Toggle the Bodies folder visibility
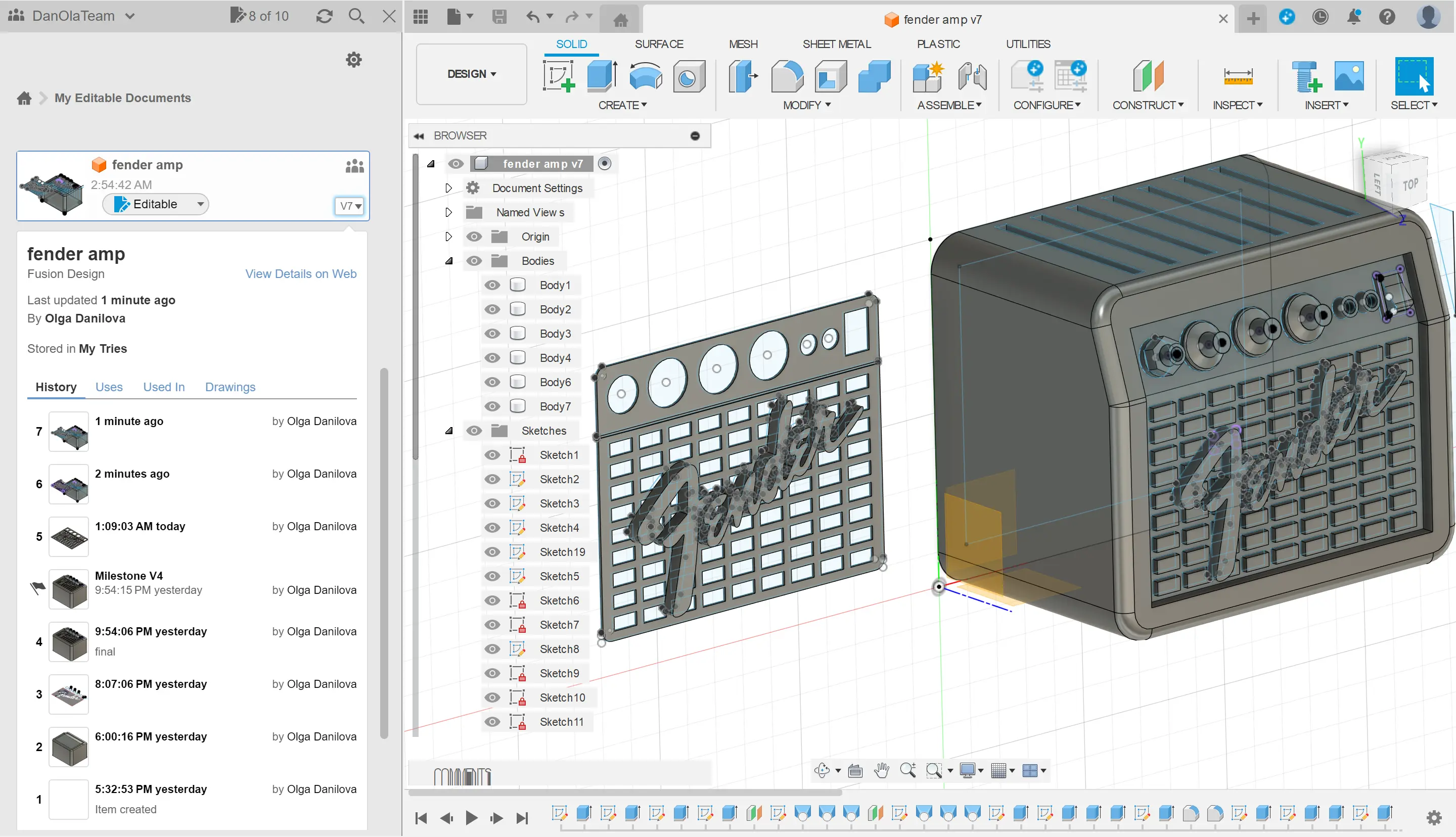The image size is (1456, 837). click(474, 261)
